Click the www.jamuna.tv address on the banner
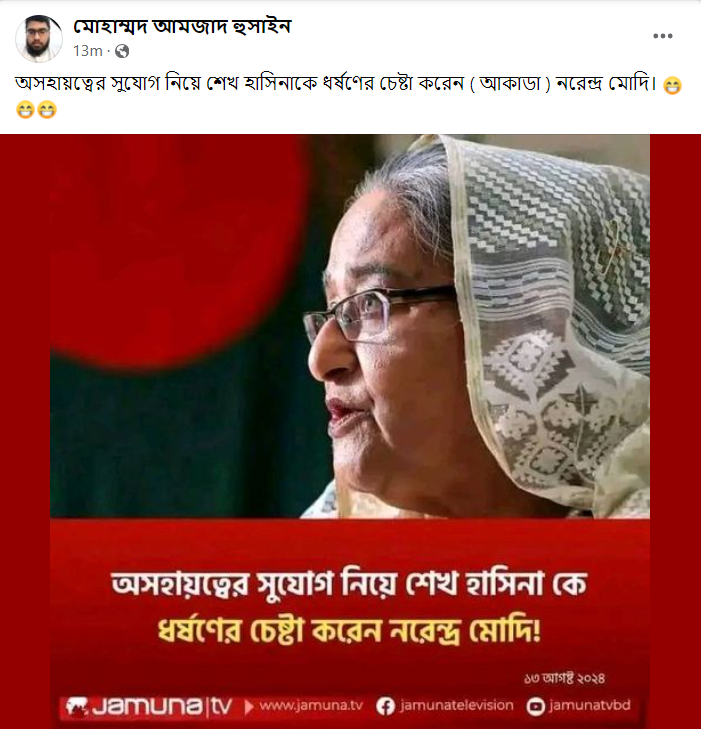701x729 pixels. 311,706
